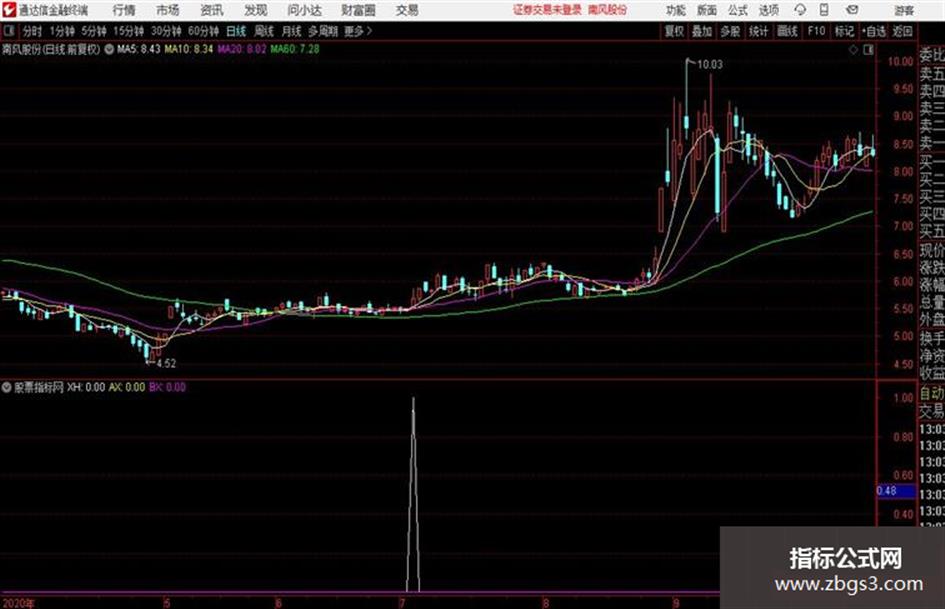
Task: Click the 复权 toolbar button
Action: (673, 31)
